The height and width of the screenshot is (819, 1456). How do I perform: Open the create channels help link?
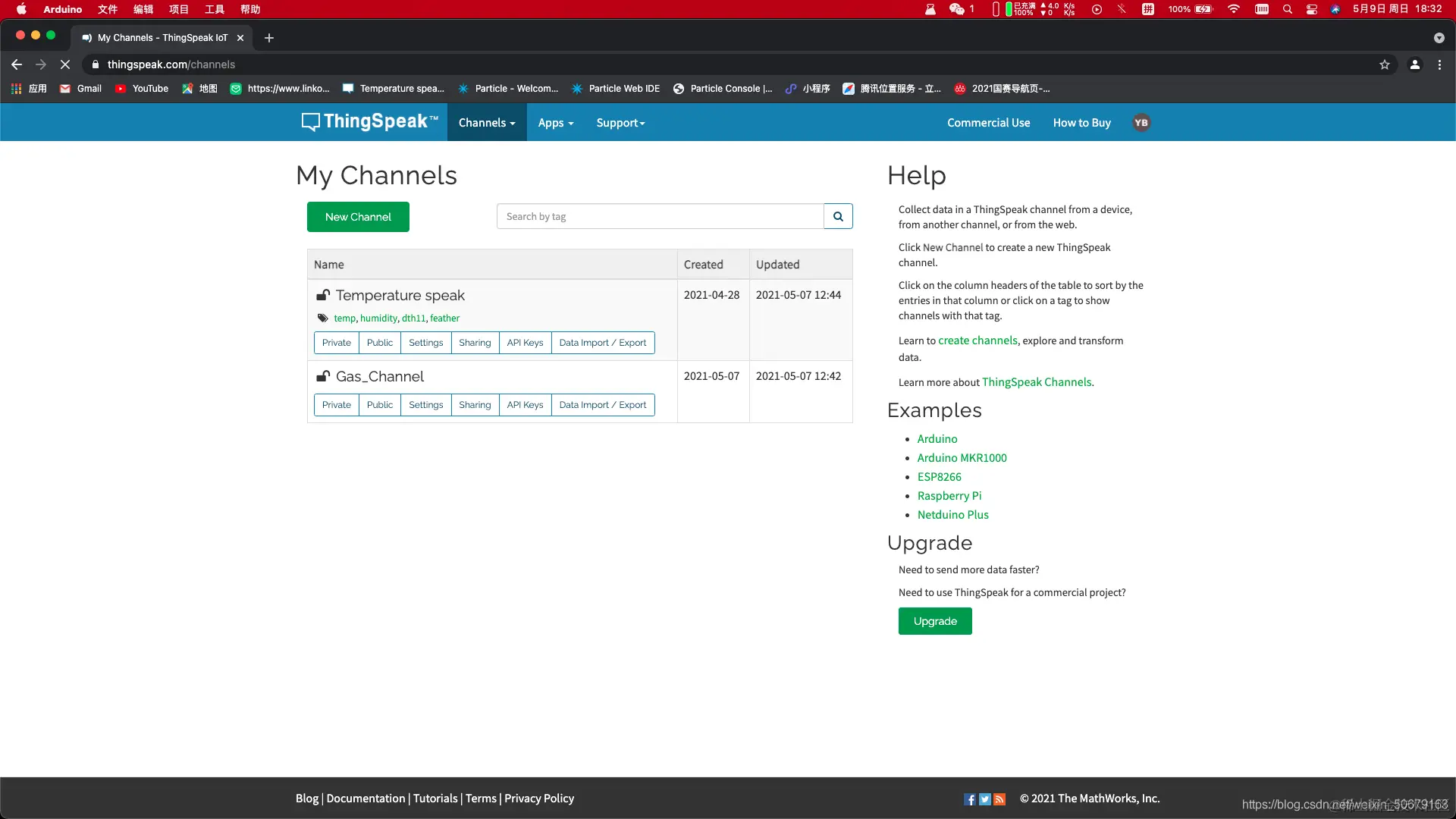coord(977,340)
